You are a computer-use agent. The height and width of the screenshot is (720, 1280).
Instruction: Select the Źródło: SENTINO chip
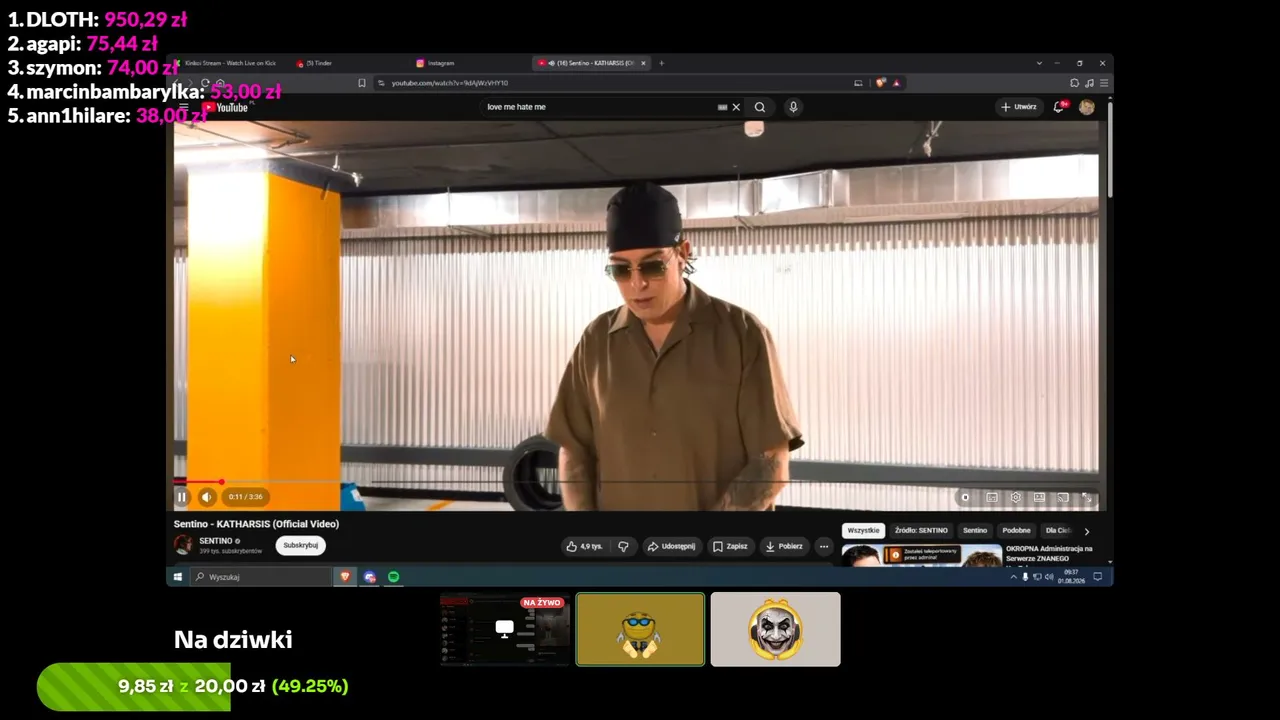click(921, 531)
